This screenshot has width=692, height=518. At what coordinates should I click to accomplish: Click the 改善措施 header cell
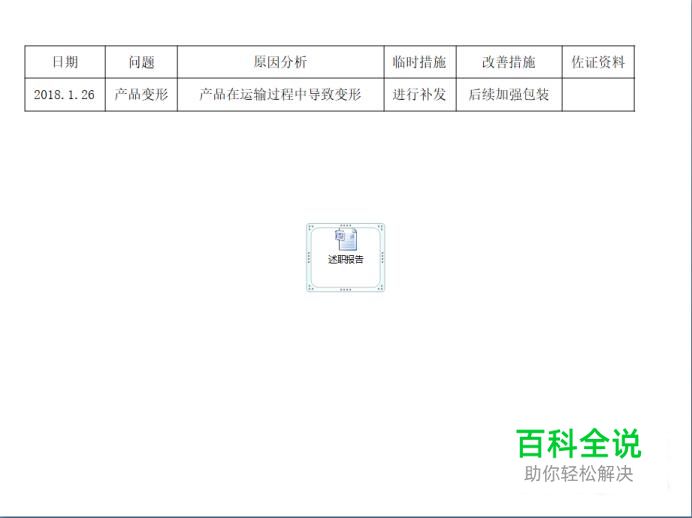coord(509,62)
